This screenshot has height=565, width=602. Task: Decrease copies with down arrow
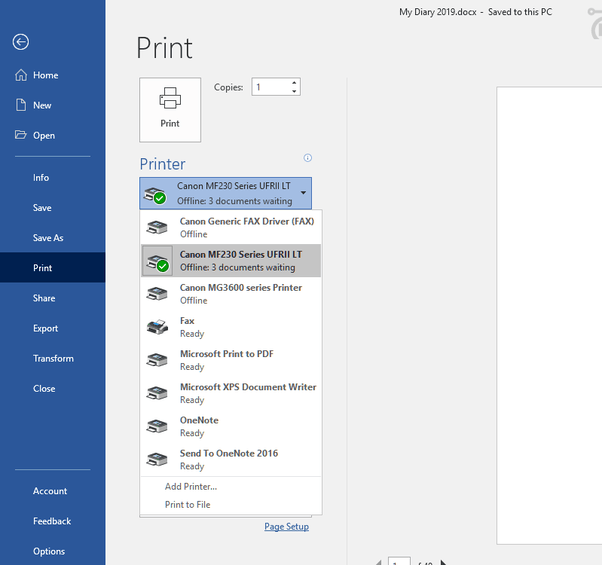click(294, 91)
